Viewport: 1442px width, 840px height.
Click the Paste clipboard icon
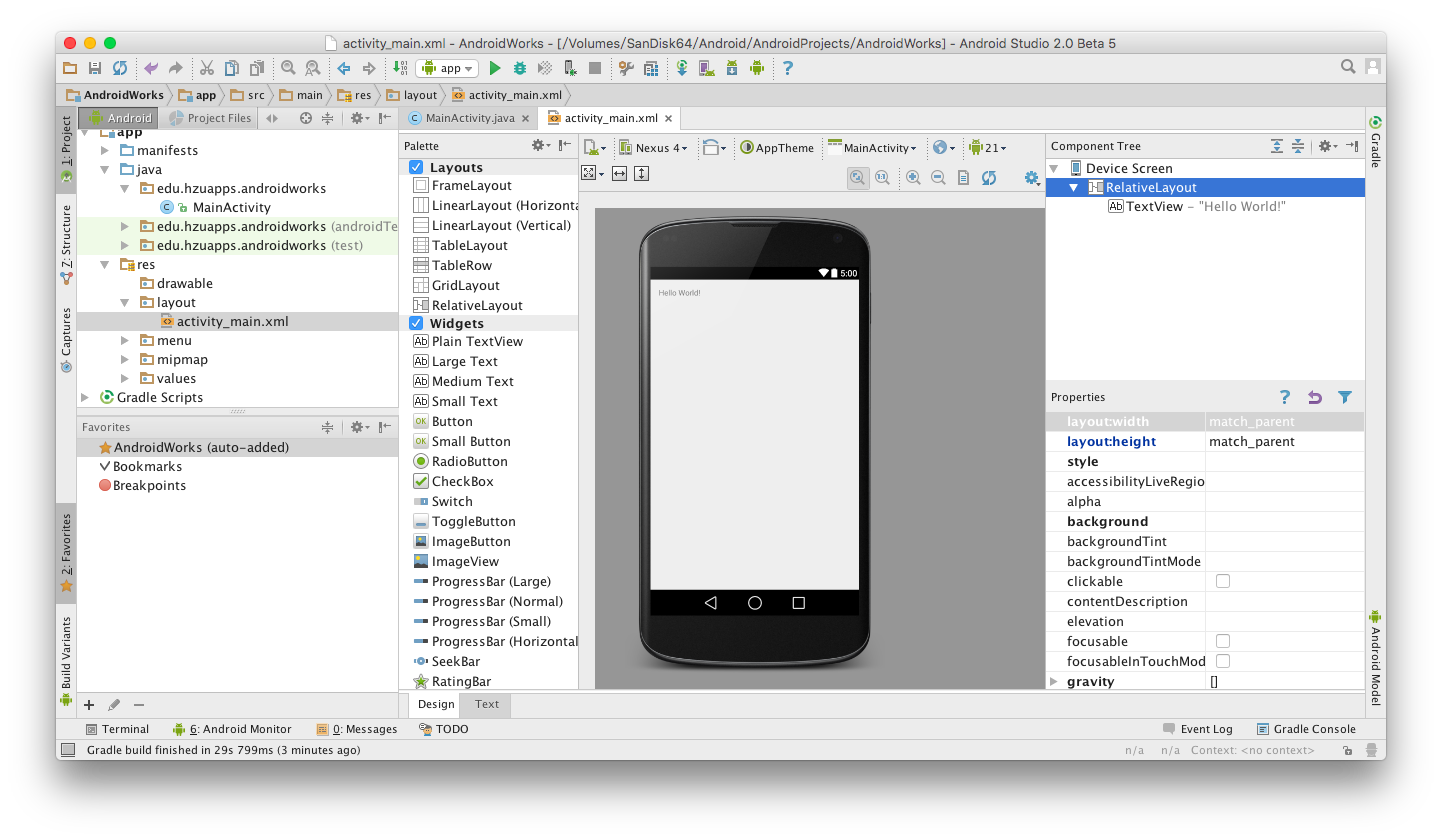click(x=257, y=68)
